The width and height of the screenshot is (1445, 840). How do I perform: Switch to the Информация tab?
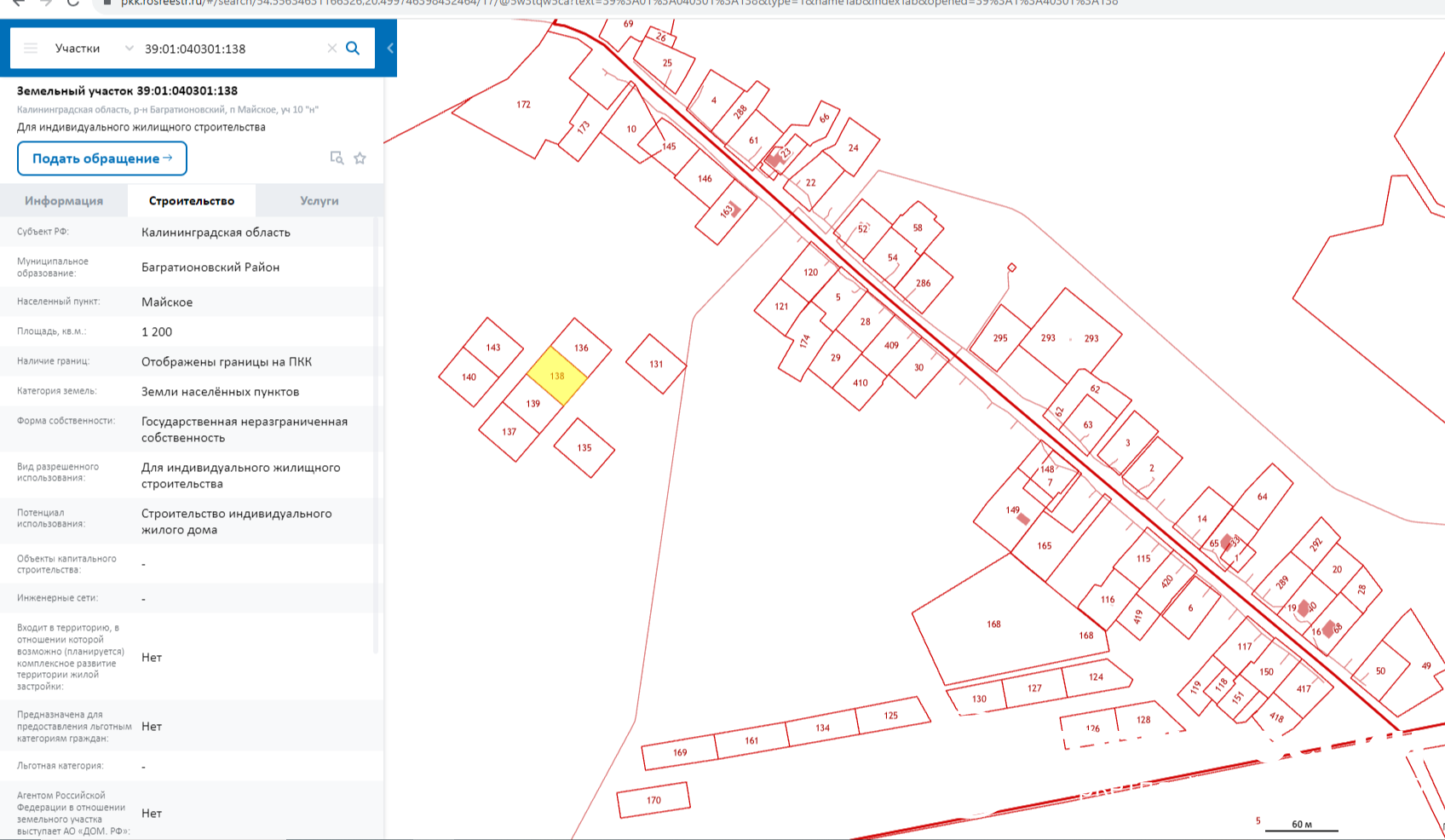click(x=64, y=201)
